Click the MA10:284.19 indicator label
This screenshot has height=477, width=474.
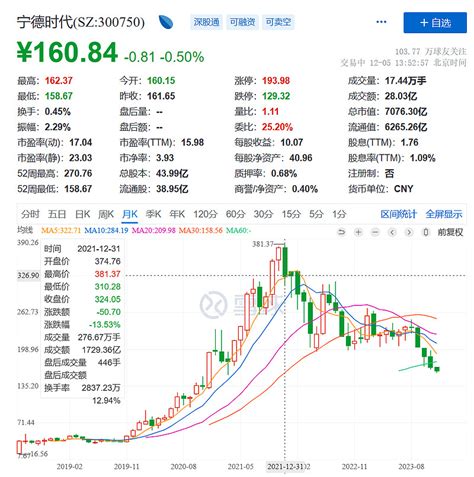[x=106, y=230]
